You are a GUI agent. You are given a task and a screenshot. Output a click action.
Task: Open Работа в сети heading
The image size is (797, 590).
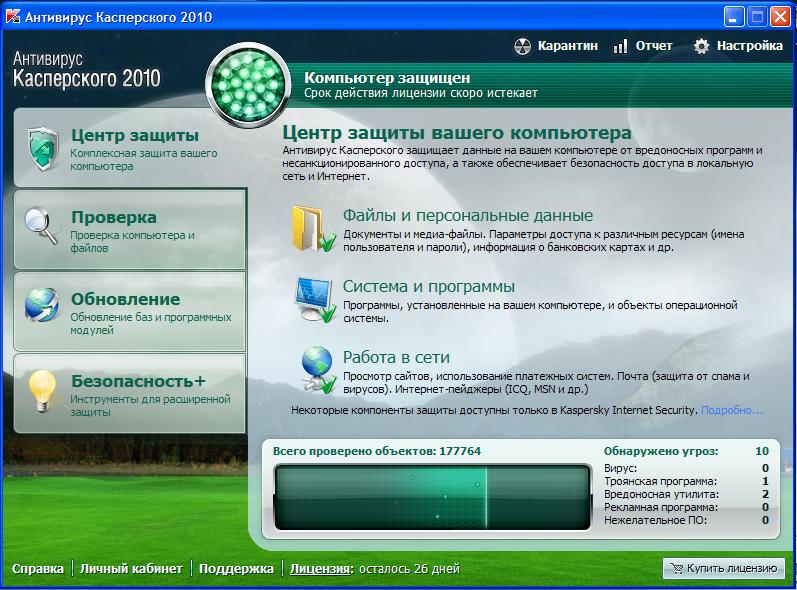(396, 357)
